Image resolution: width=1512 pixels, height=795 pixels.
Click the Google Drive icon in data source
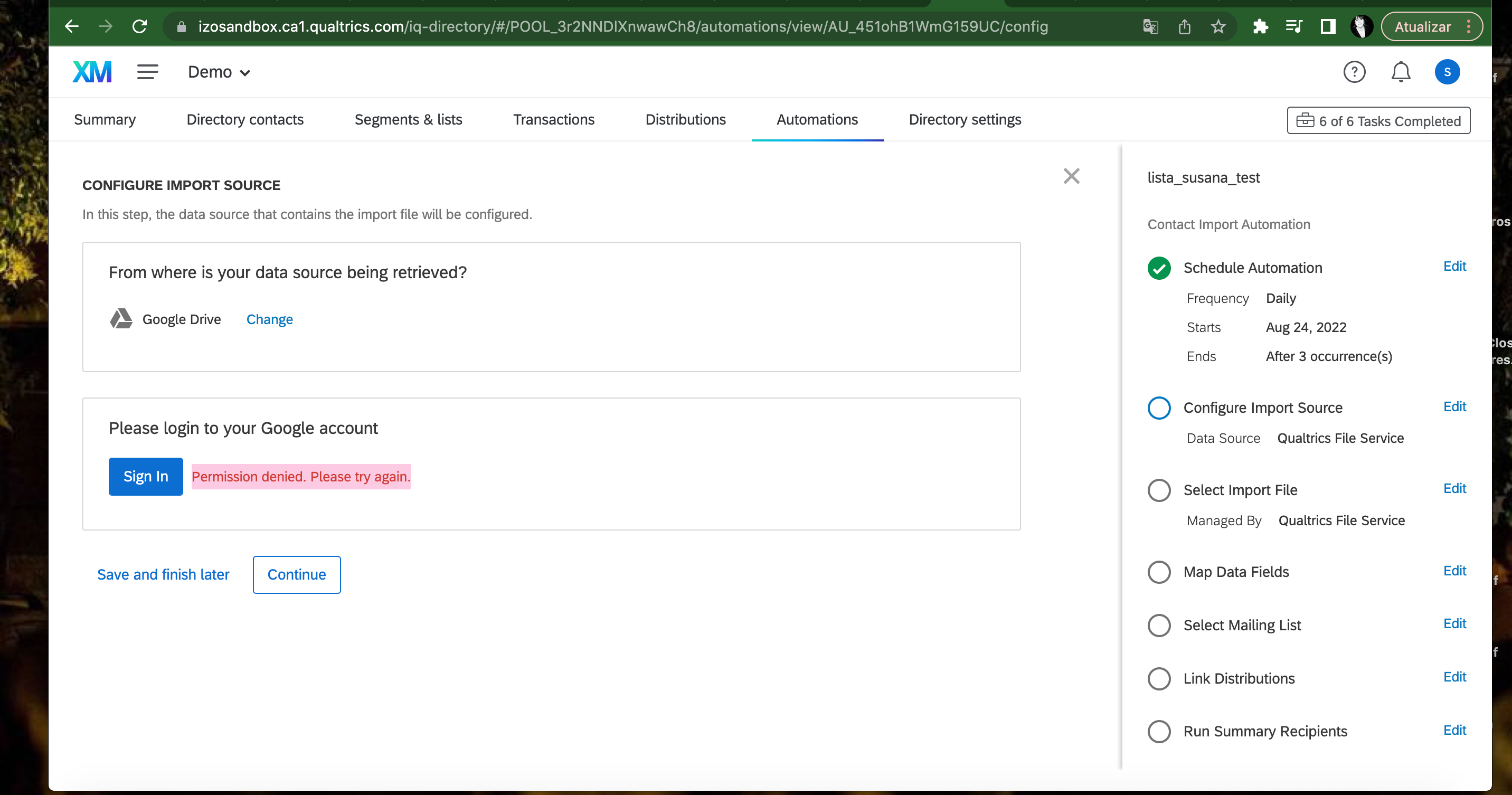point(121,319)
